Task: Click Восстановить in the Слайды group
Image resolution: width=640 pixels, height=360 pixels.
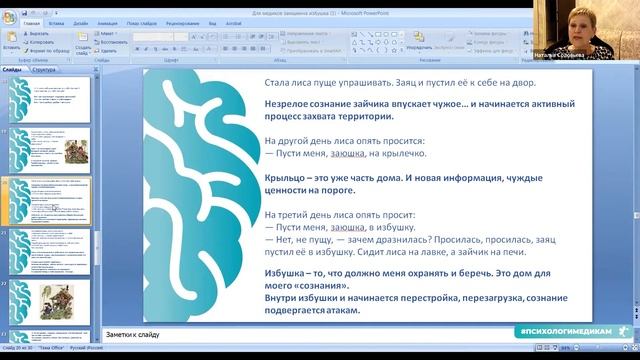Action: coord(111,42)
